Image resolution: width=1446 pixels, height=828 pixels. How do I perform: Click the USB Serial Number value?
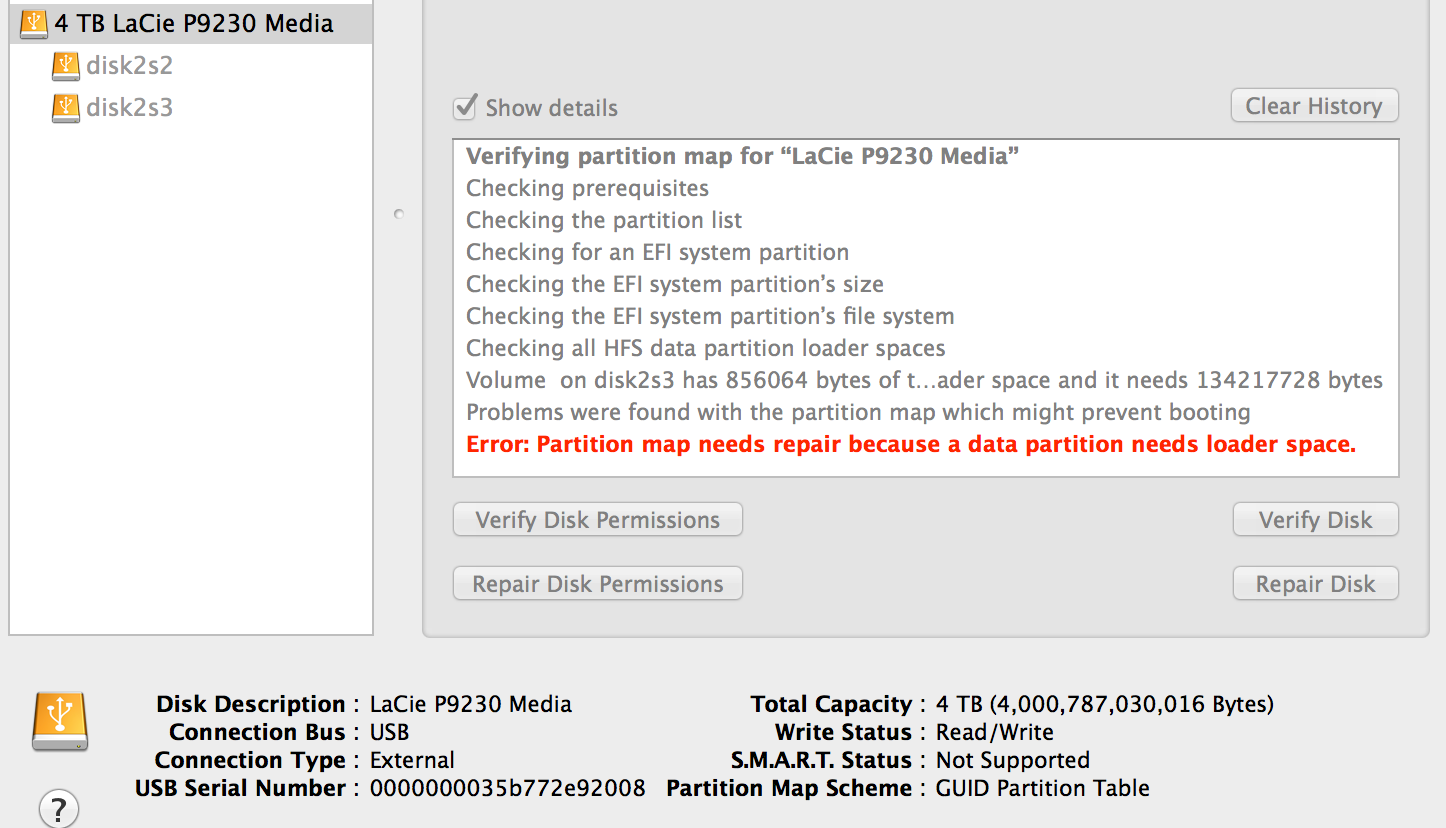pos(507,788)
